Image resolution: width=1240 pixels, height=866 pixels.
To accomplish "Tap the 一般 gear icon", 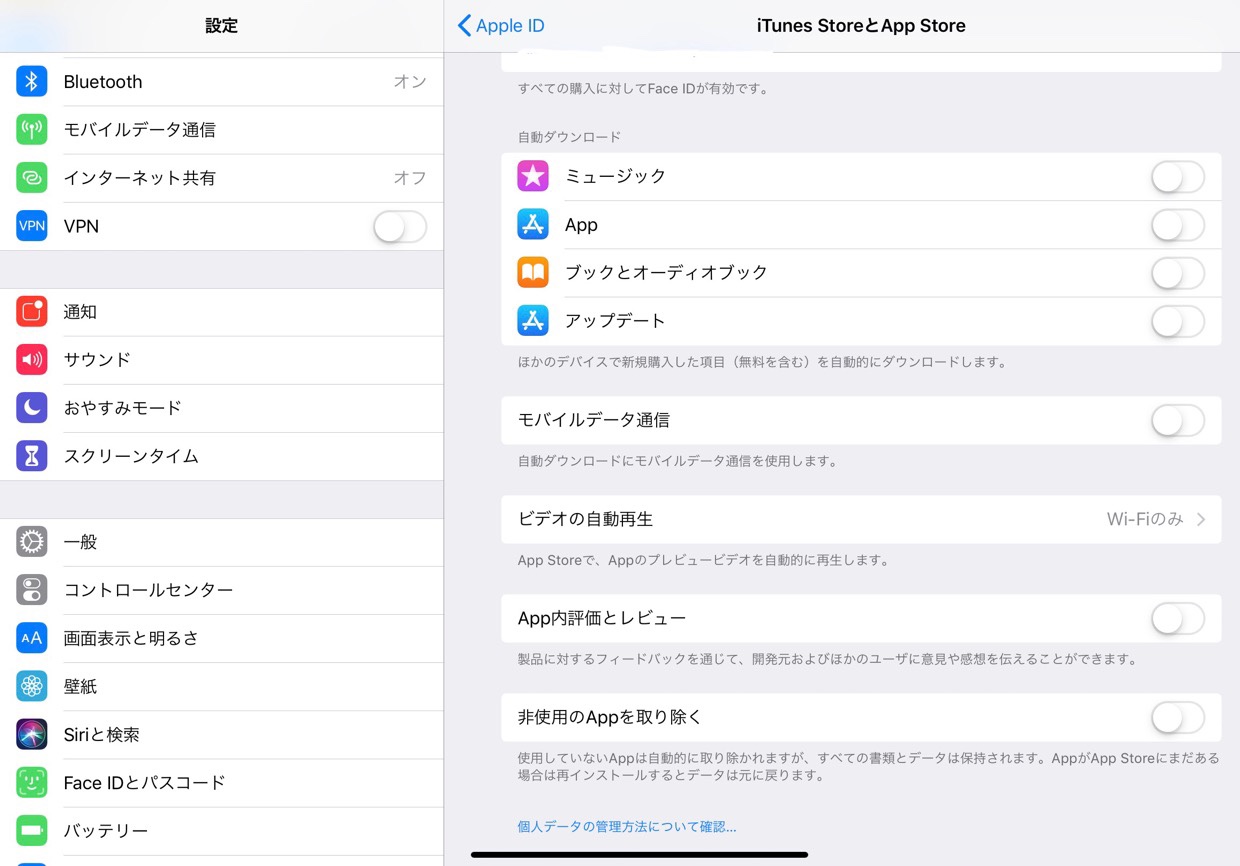I will (x=32, y=542).
